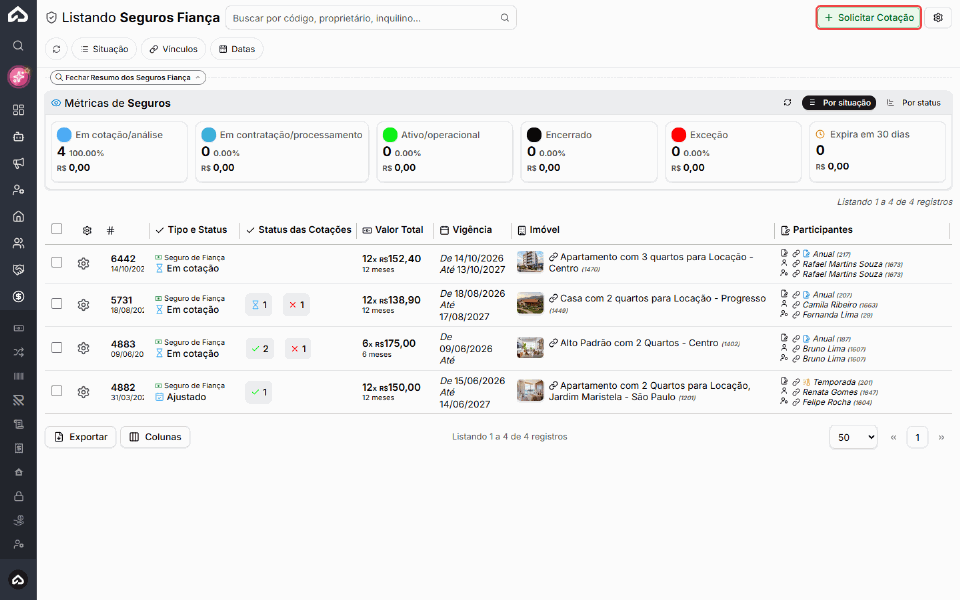The height and width of the screenshot is (600, 960).
Task: Open the gear menu for record 4883
Action: coord(84,348)
